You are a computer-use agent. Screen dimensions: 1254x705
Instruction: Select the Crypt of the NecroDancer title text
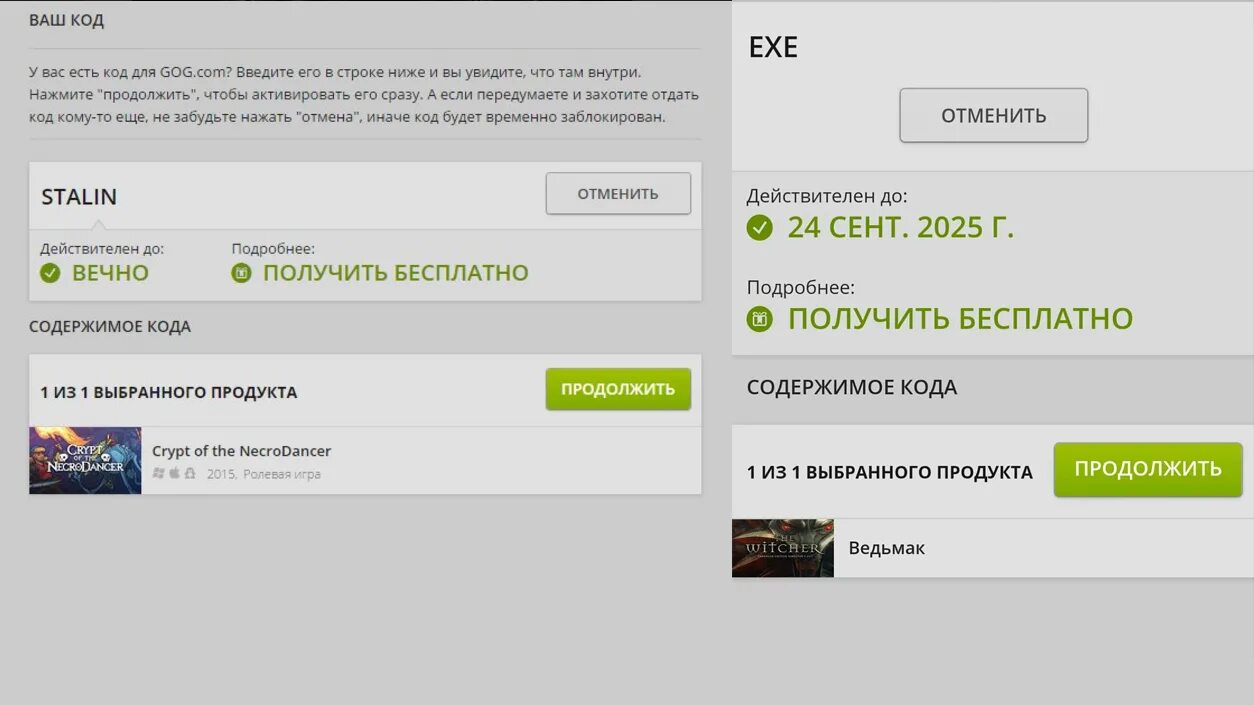tap(241, 451)
